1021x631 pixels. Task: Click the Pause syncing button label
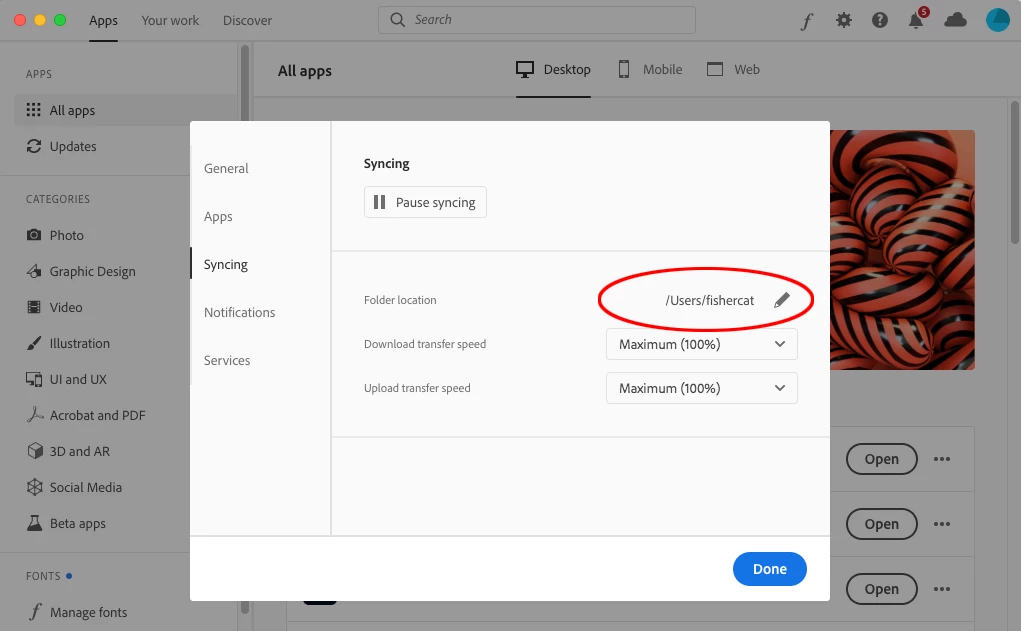(x=436, y=203)
